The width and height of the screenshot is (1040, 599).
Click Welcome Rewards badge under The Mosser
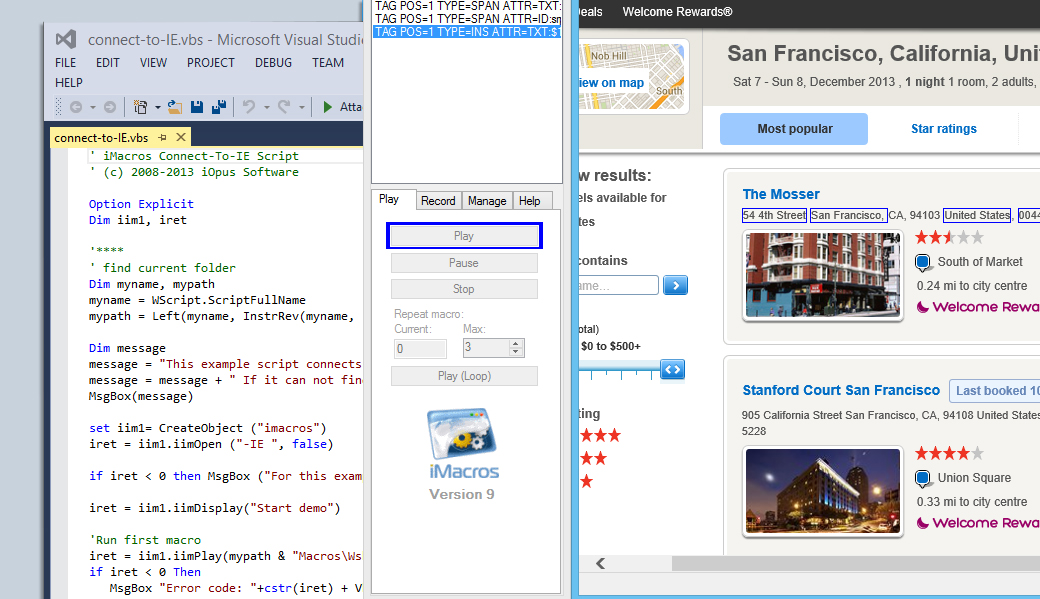978,307
